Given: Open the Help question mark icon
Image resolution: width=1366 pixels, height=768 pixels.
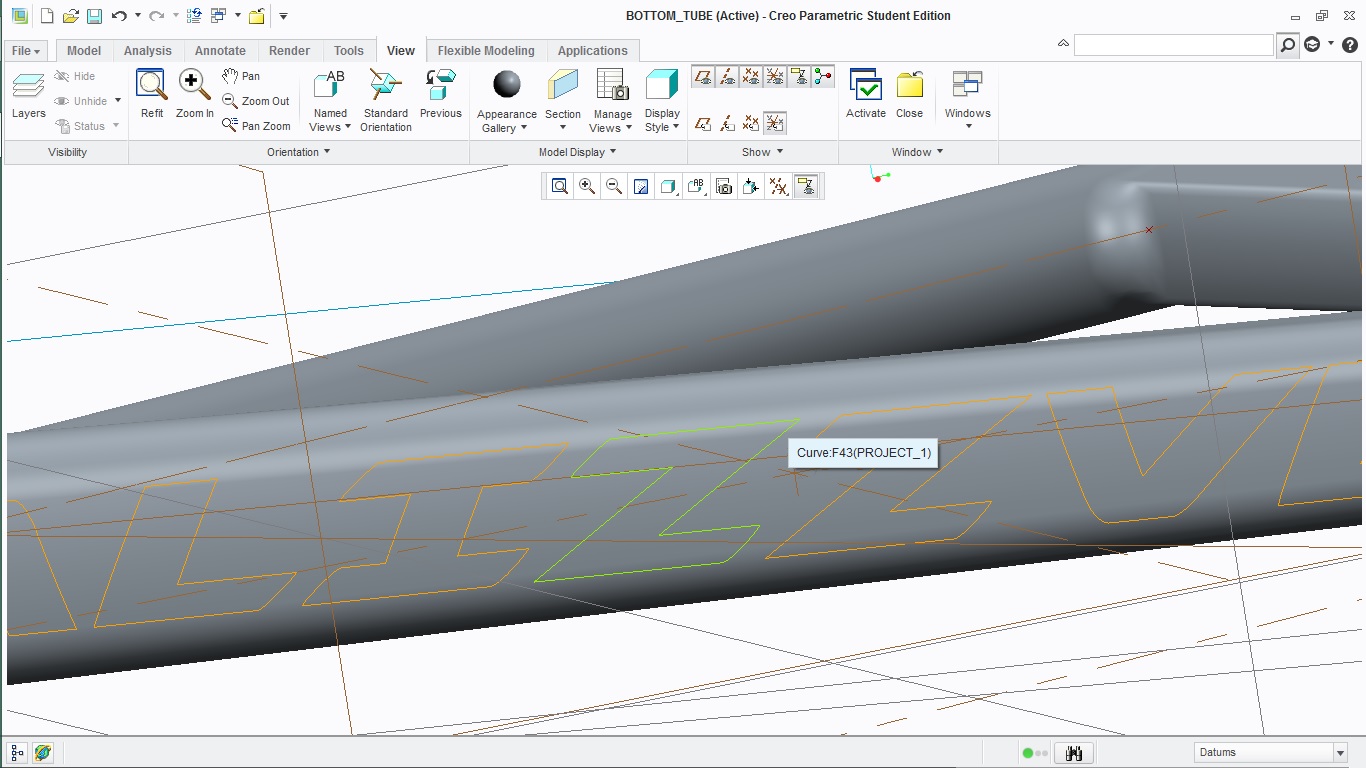Looking at the screenshot, I should point(1349,45).
